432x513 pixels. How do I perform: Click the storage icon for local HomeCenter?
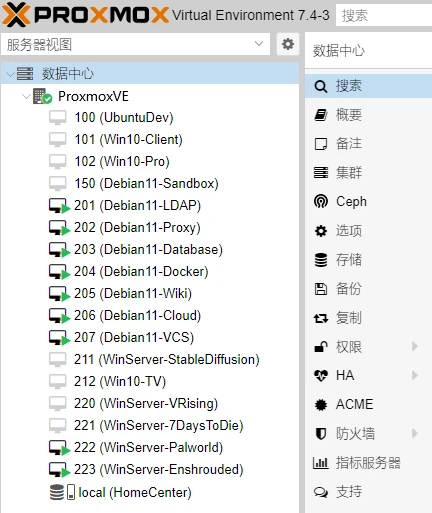(x=62, y=492)
